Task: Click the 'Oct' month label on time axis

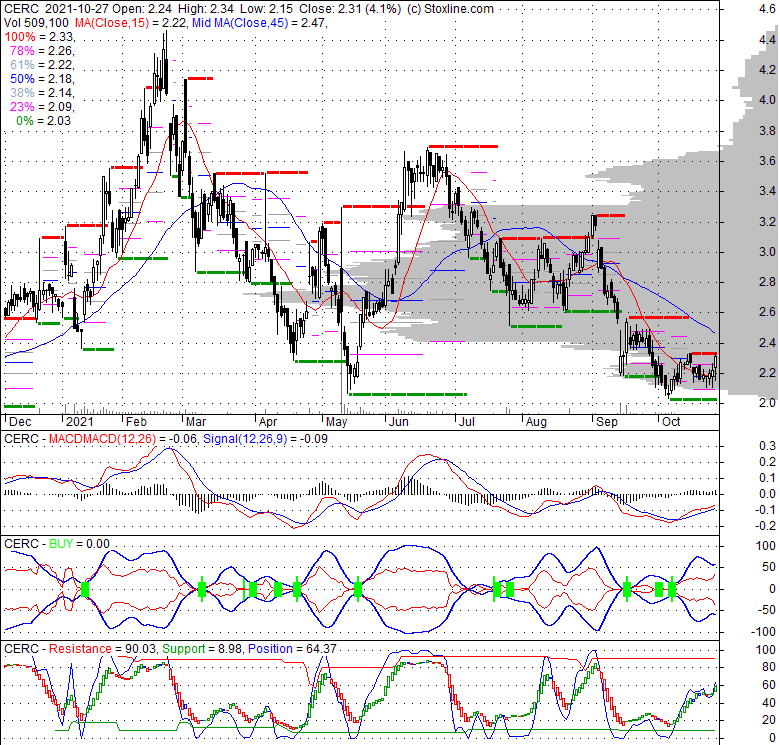Action: (671, 422)
